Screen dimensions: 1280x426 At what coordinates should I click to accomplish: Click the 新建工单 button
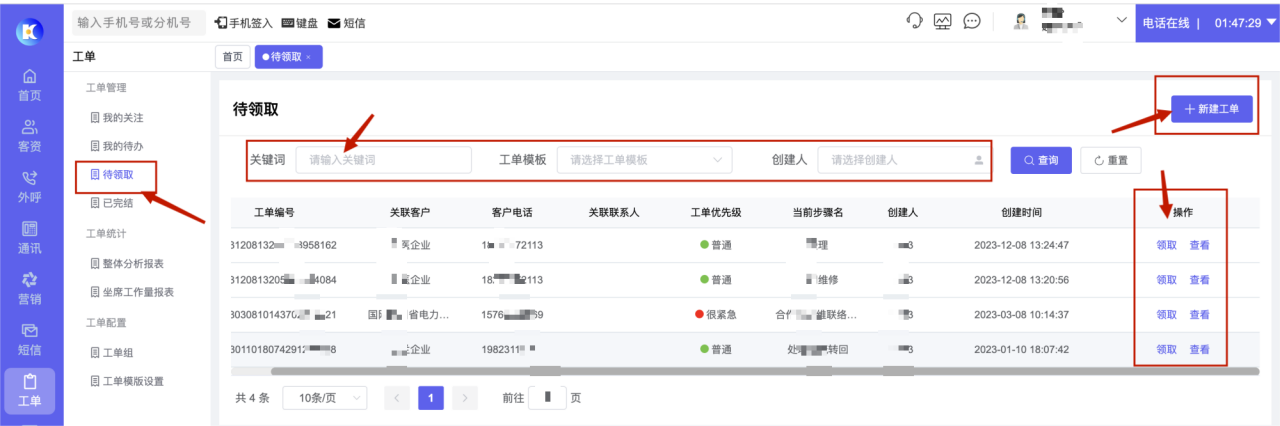pos(1211,109)
